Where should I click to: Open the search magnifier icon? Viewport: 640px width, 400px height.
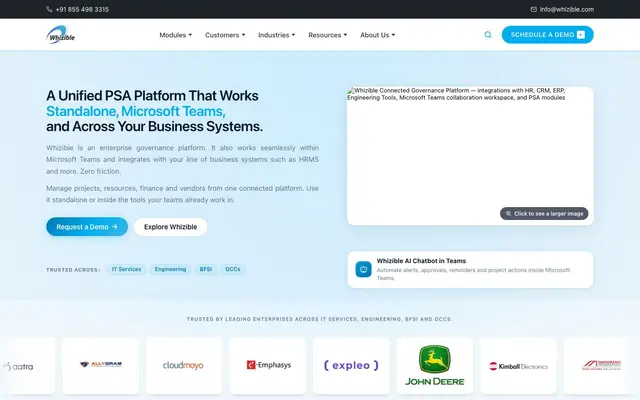point(488,35)
